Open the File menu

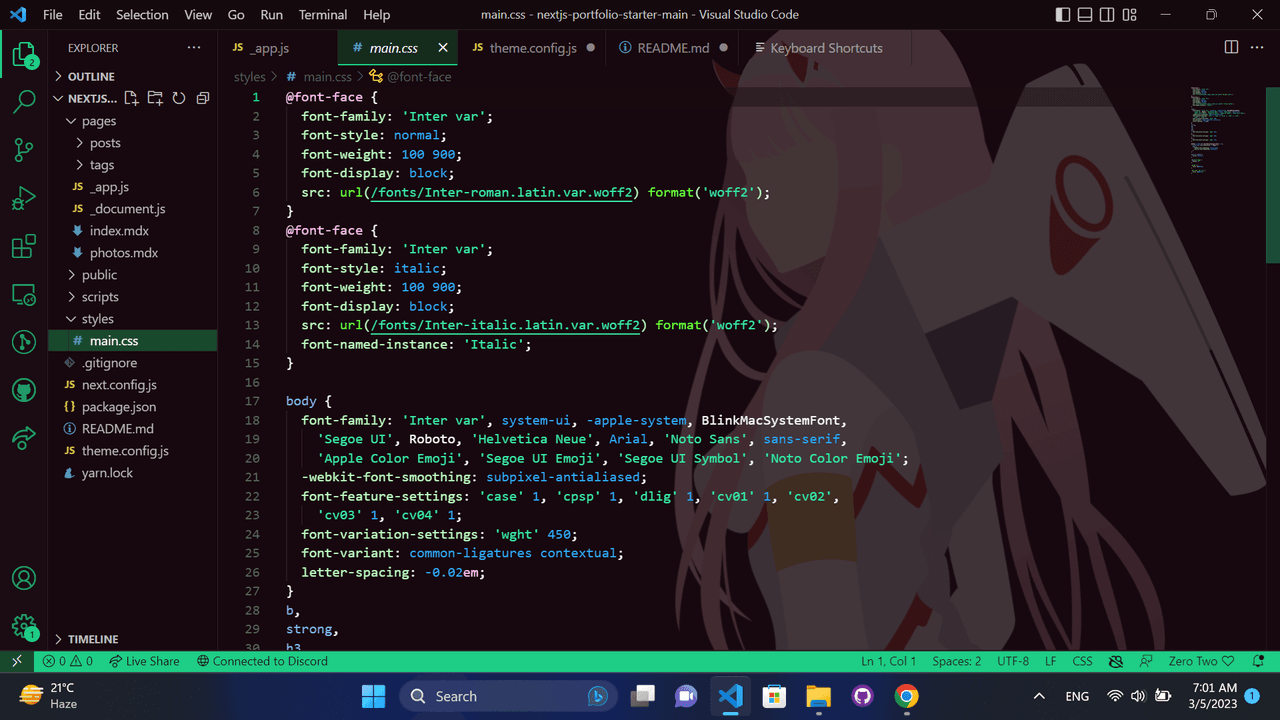(52, 15)
